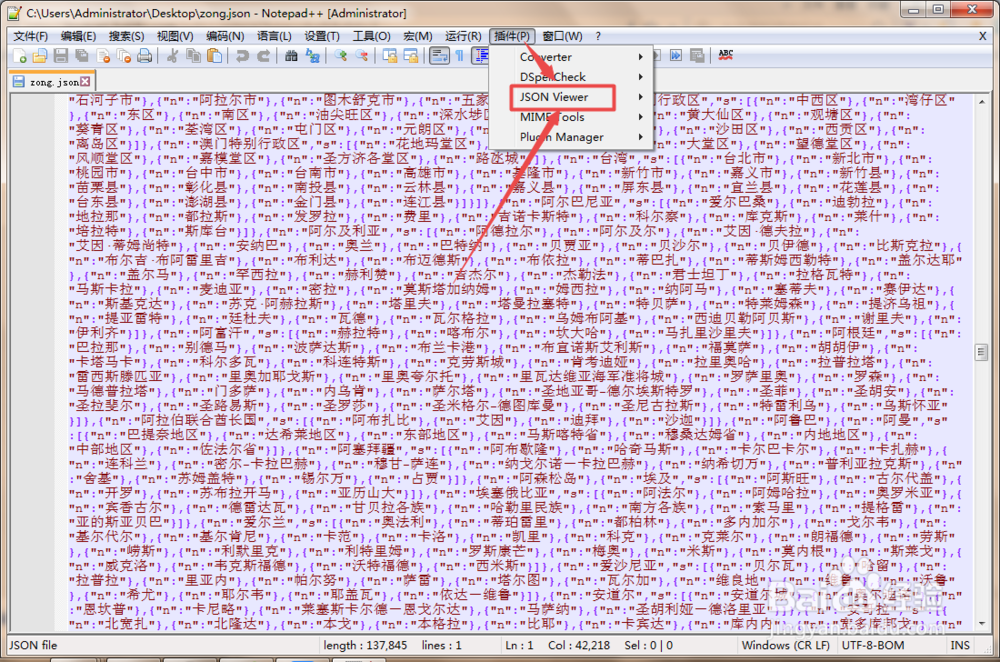Open the 运行(R) menu
The width and height of the screenshot is (1000, 662).
point(463,36)
